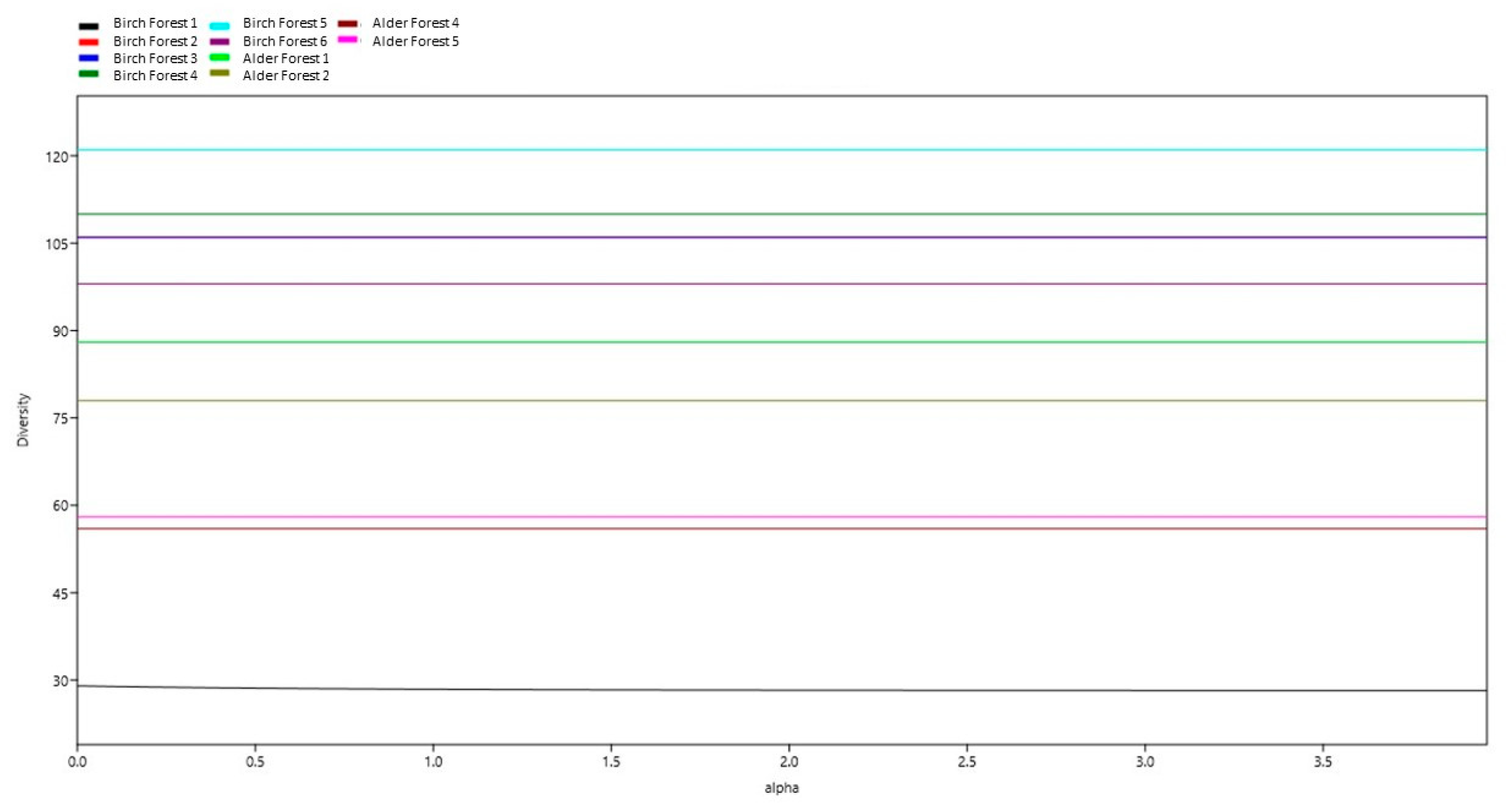1506x812 pixels.
Task: Click the green Alder Forest 1 legend swatch
Action: coord(220,58)
